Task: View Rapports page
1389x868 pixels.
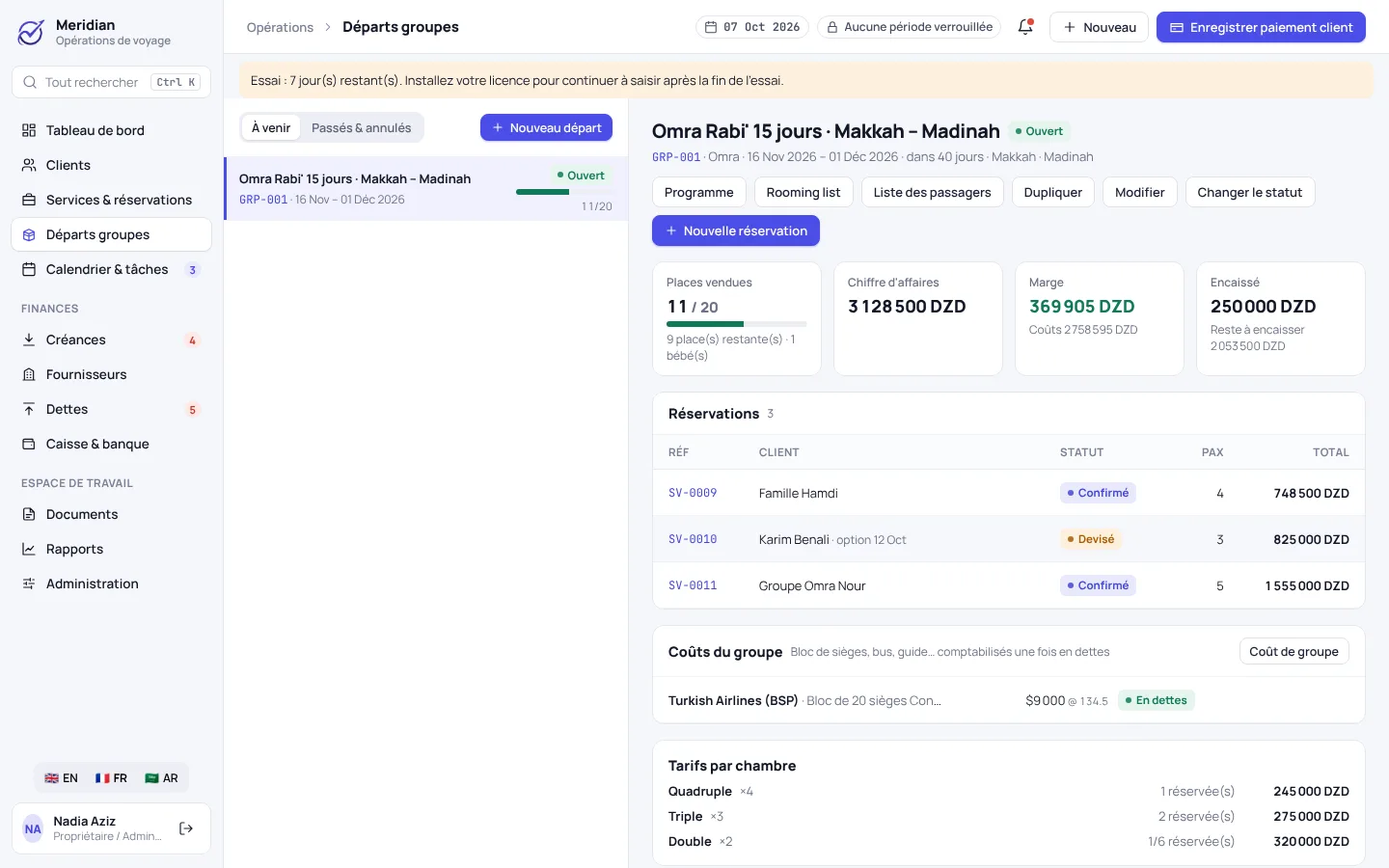Action: tap(111, 549)
